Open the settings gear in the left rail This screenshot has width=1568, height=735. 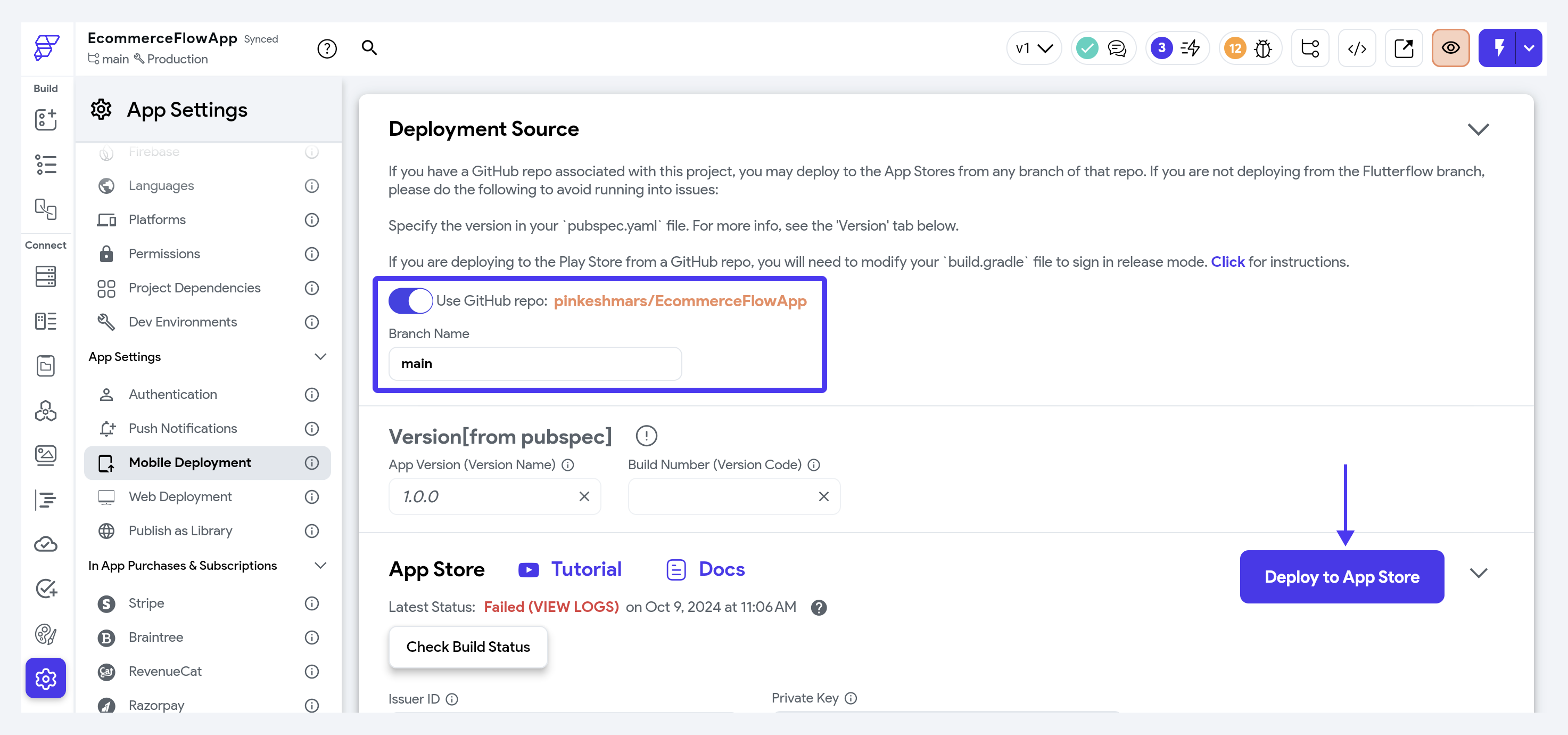(46, 678)
